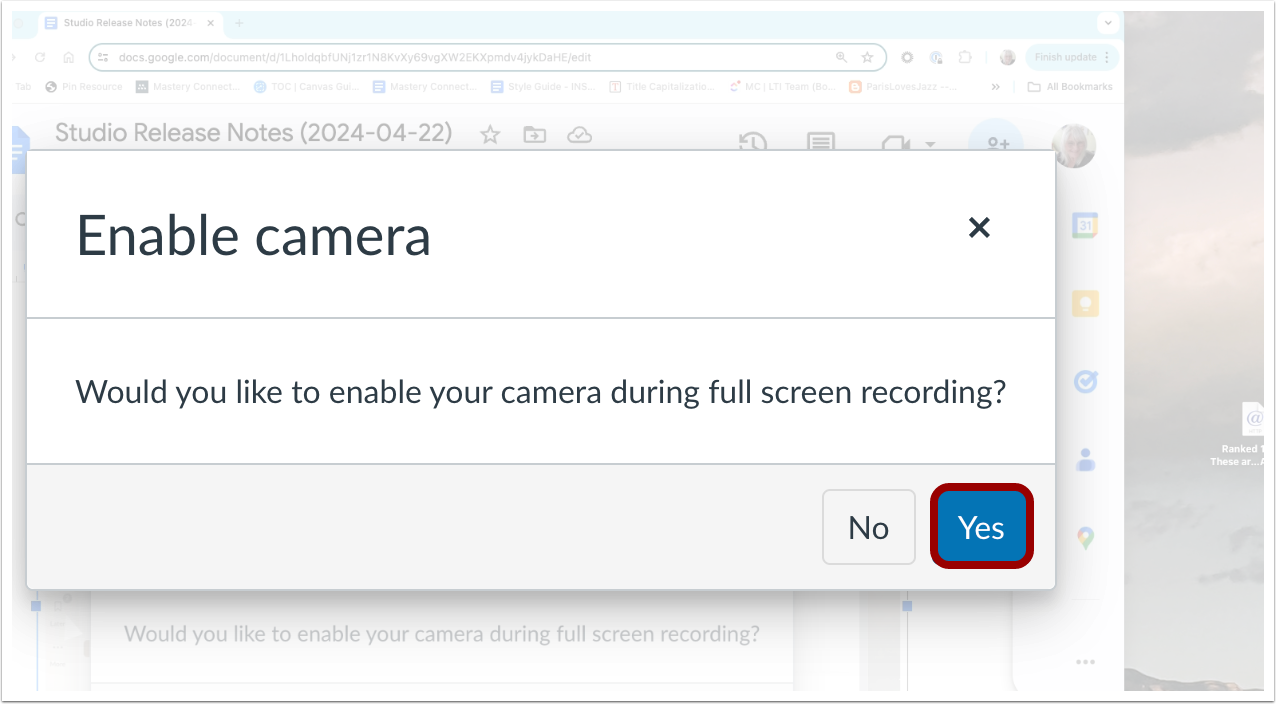1276x704 pixels.
Task: Open the Google Calendar side panel icon
Action: coord(1086,225)
